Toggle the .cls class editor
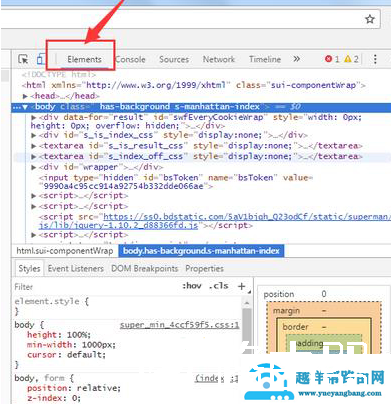This screenshot has height=404, width=391. [x=219, y=286]
